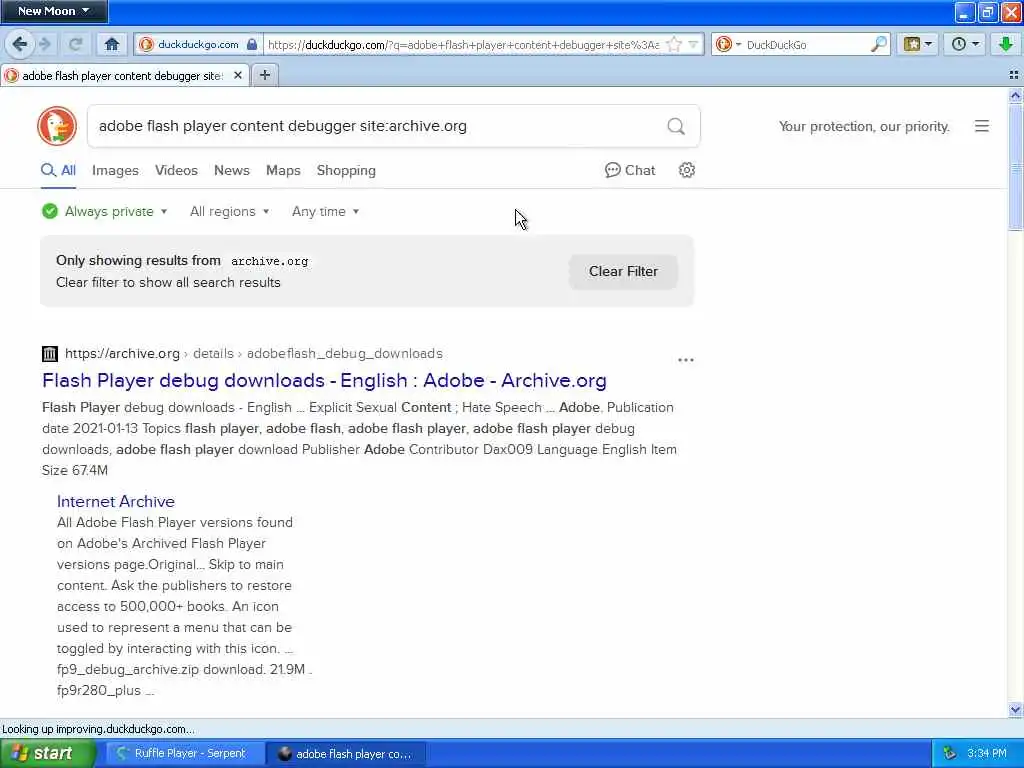Open search settings gear icon

click(x=686, y=170)
